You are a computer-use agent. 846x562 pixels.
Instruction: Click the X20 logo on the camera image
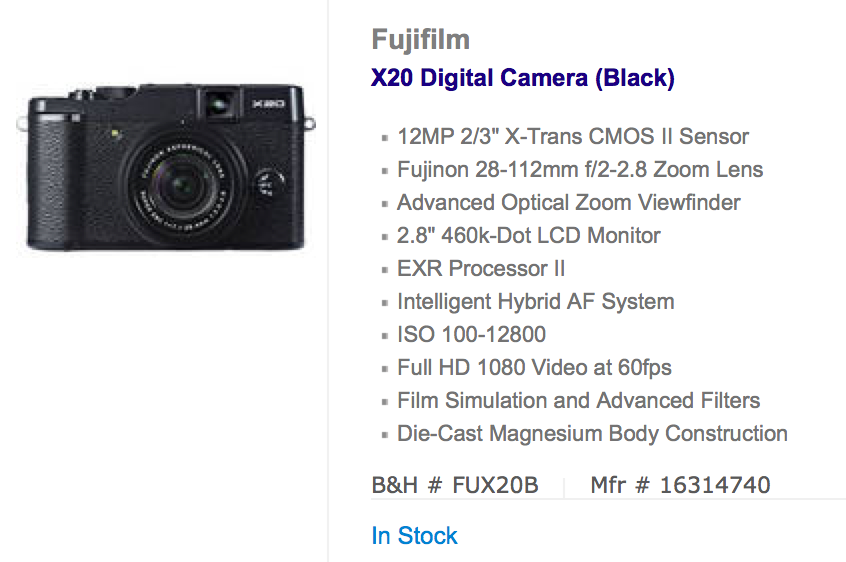point(268,104)
